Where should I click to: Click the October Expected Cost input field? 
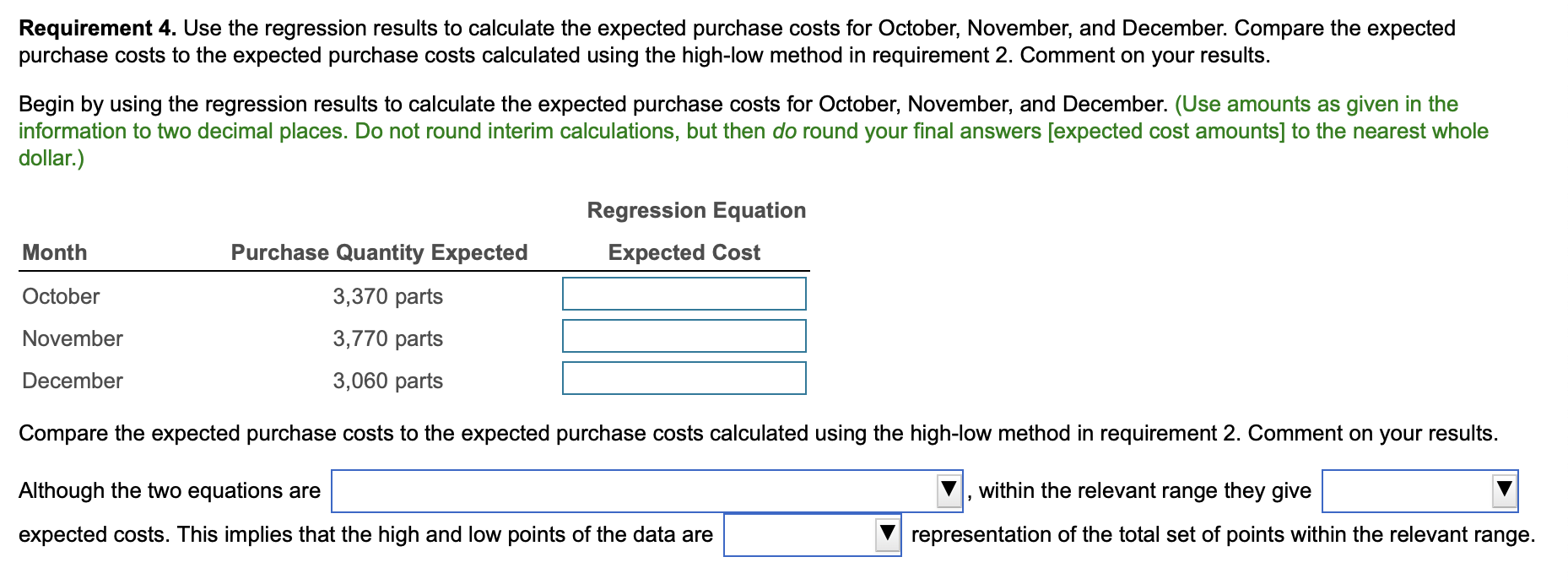coord(684,293)
